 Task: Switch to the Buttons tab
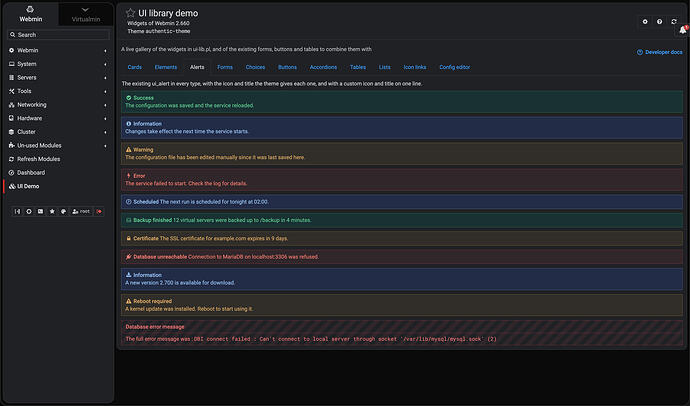coord(287,67)
